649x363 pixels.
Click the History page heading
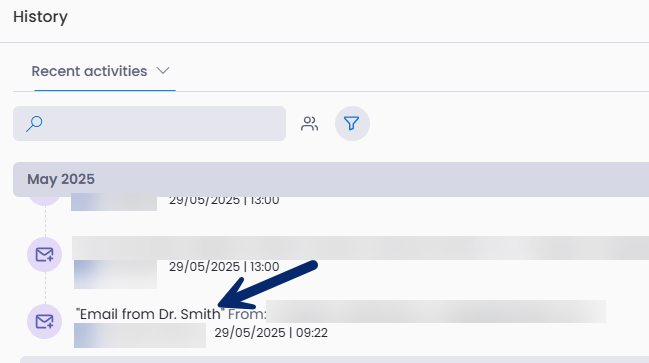[40, 17]
